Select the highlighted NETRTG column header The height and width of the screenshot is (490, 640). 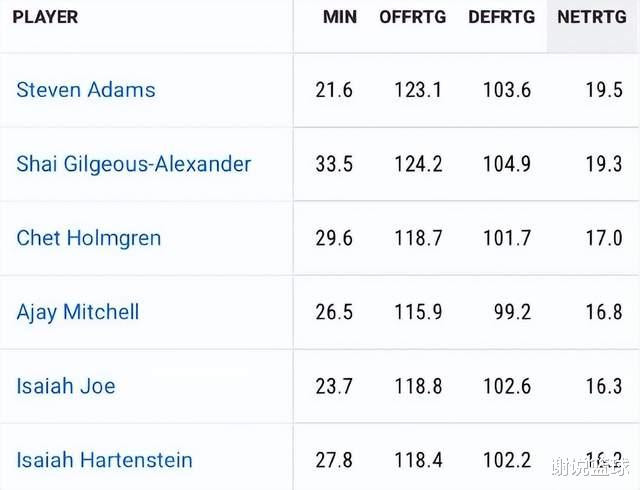[x=591, y=18]
